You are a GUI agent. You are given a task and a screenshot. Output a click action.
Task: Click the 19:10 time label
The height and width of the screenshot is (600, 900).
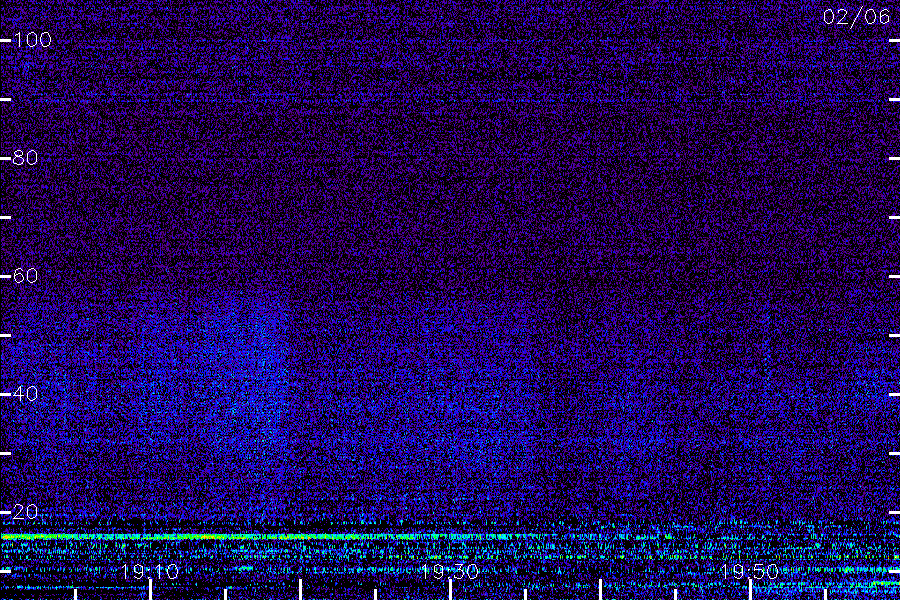point(150,572)
